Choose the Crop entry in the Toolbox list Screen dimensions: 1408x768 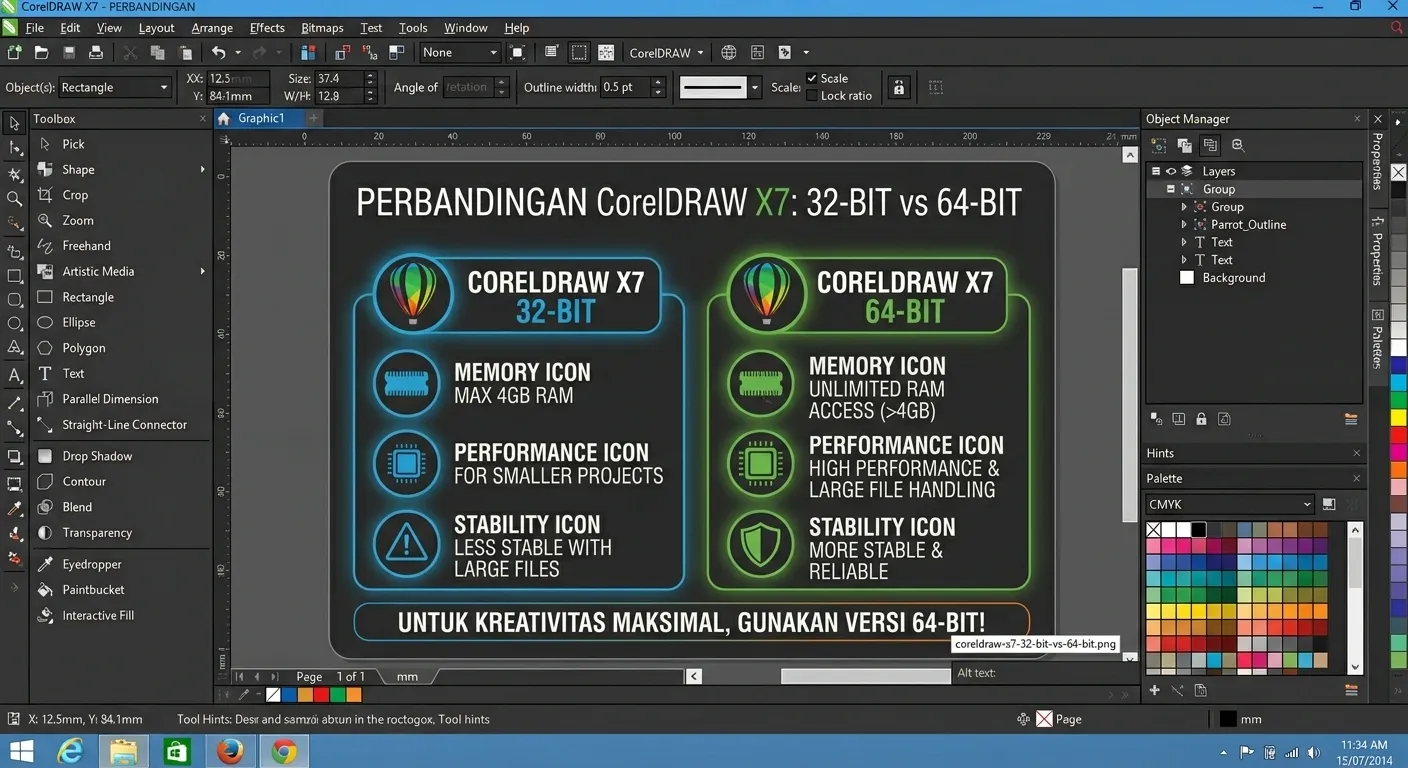(x=120, y=195)
